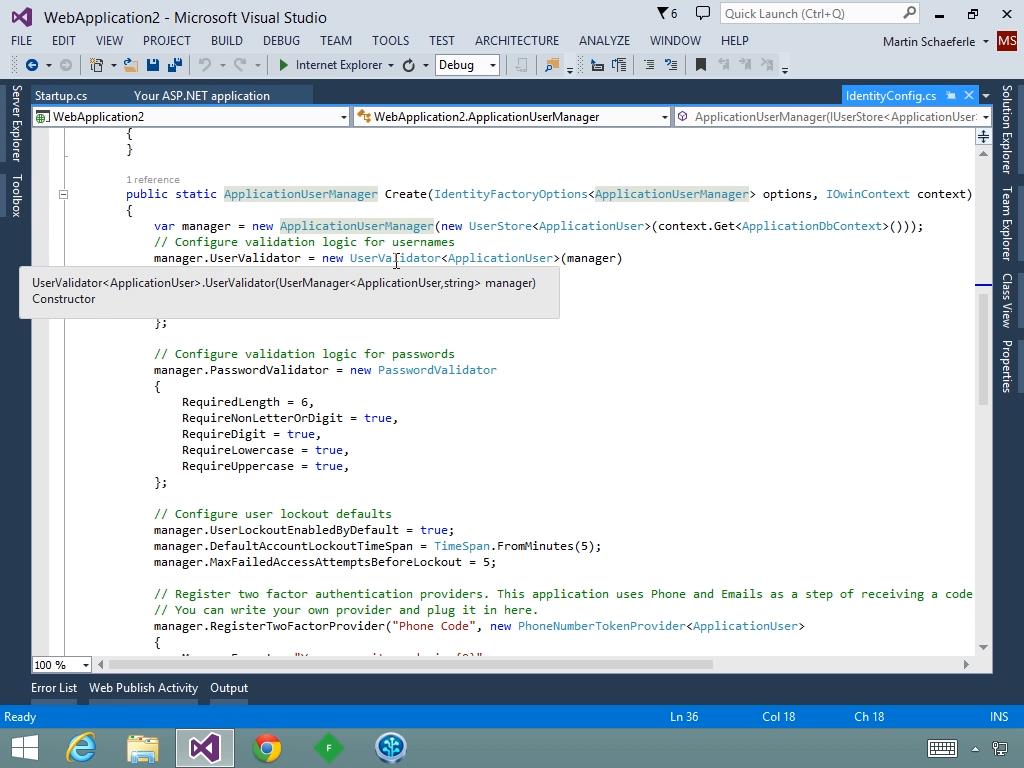Click the Open File folder icon
The image size is (1024, 768).
tap(131, 65)
